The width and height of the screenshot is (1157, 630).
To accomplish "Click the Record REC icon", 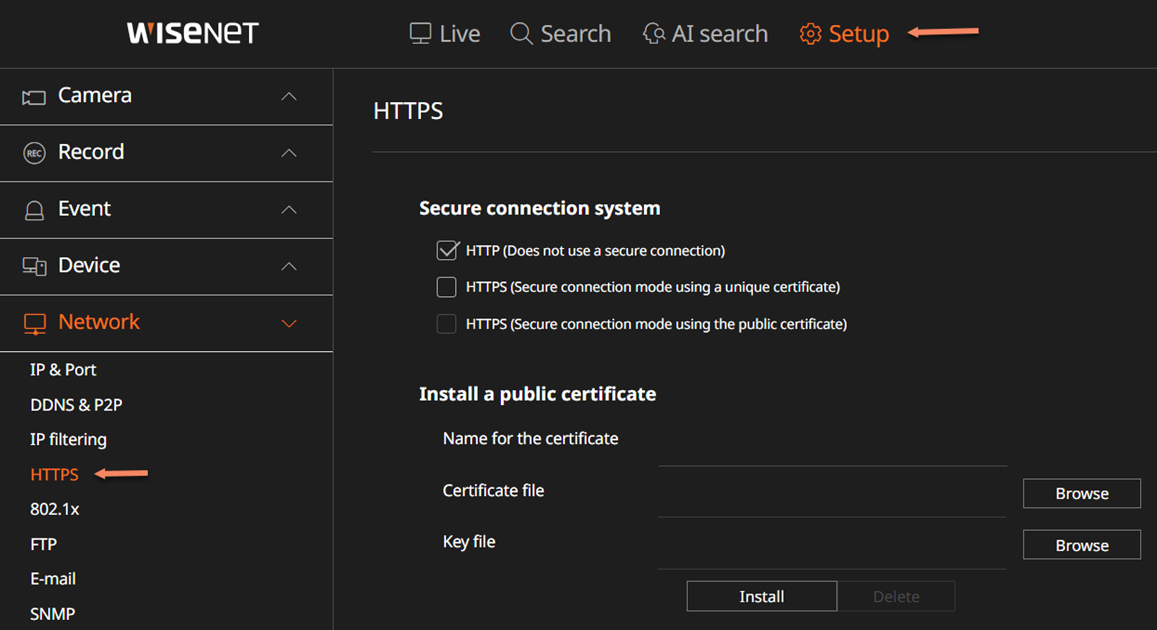I will coord(34,153).
